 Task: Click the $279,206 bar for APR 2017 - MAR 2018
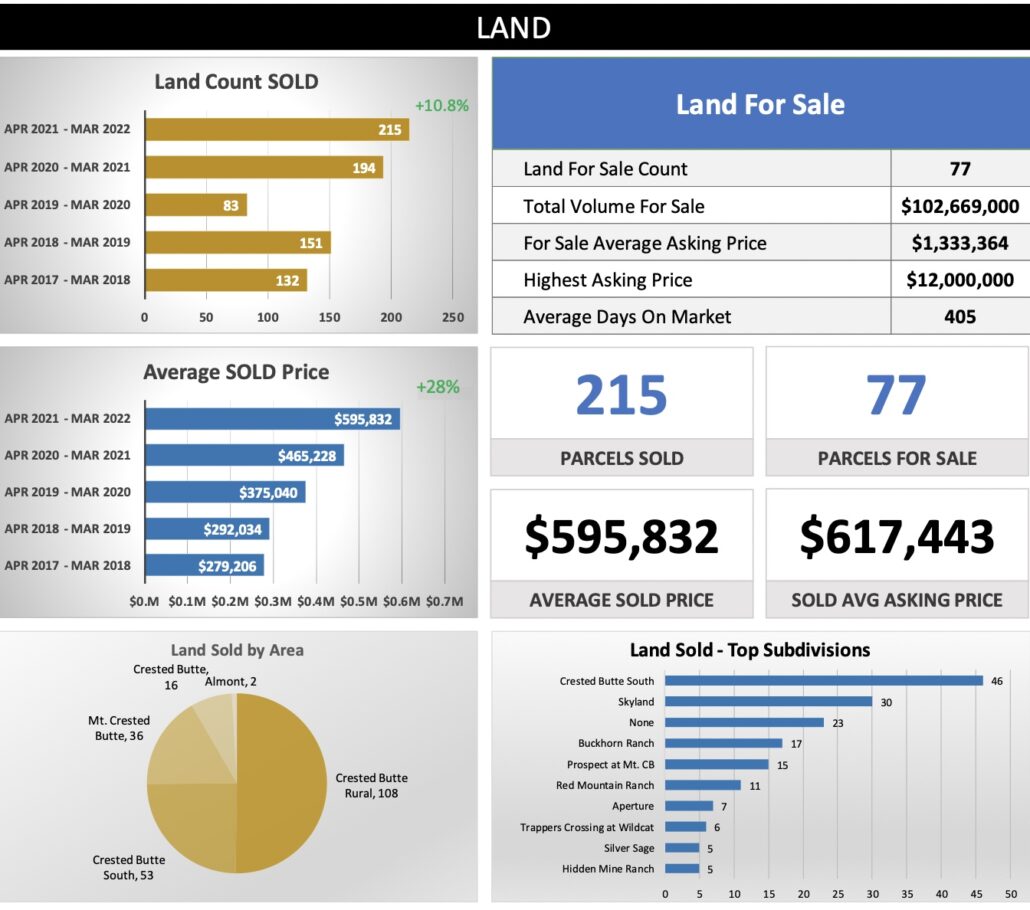point(204,565)
